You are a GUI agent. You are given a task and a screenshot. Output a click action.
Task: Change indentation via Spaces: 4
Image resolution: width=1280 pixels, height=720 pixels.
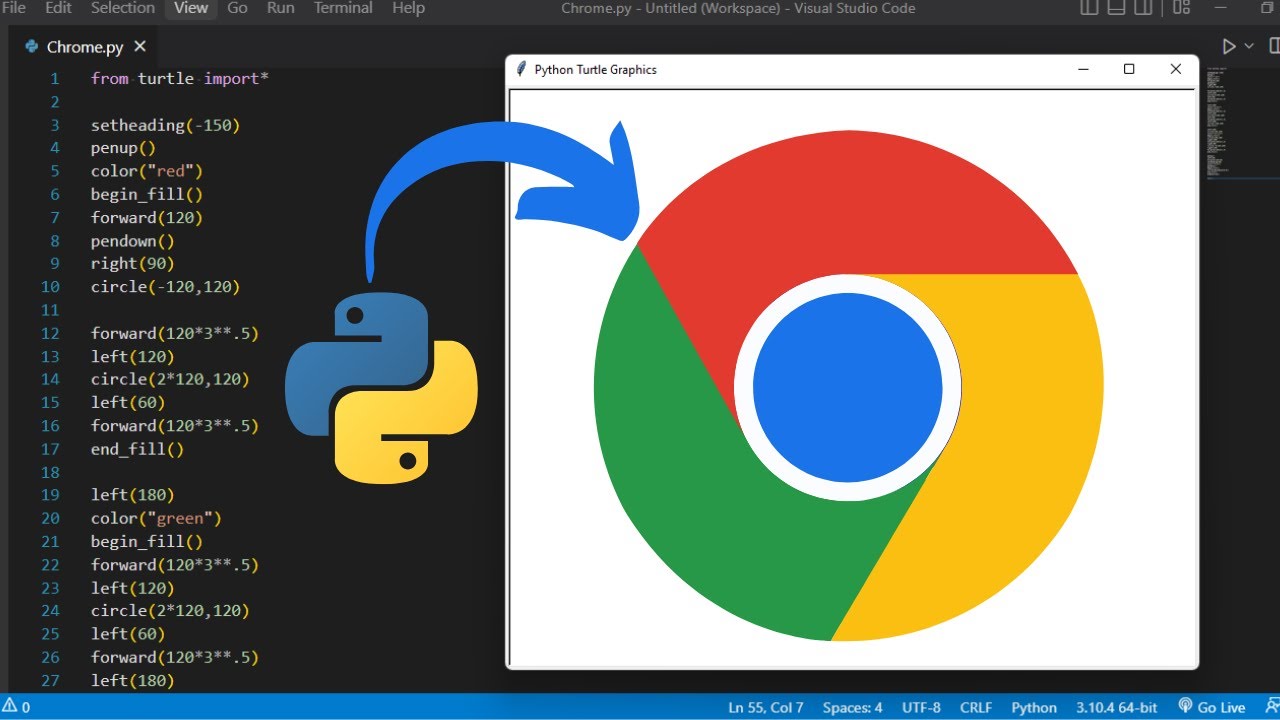(x=852, y=707)
